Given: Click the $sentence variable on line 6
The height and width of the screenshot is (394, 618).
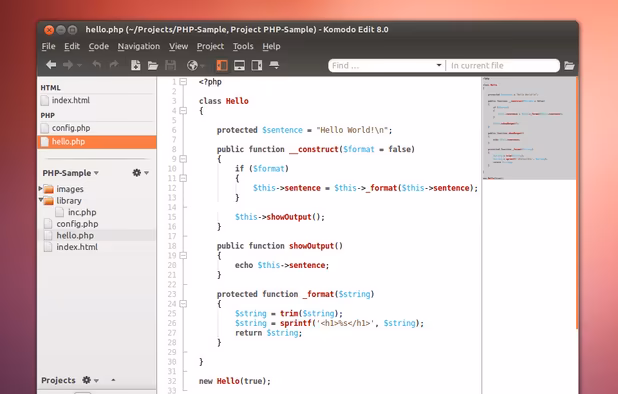Looking at the screenshot, I should [282, 130].
